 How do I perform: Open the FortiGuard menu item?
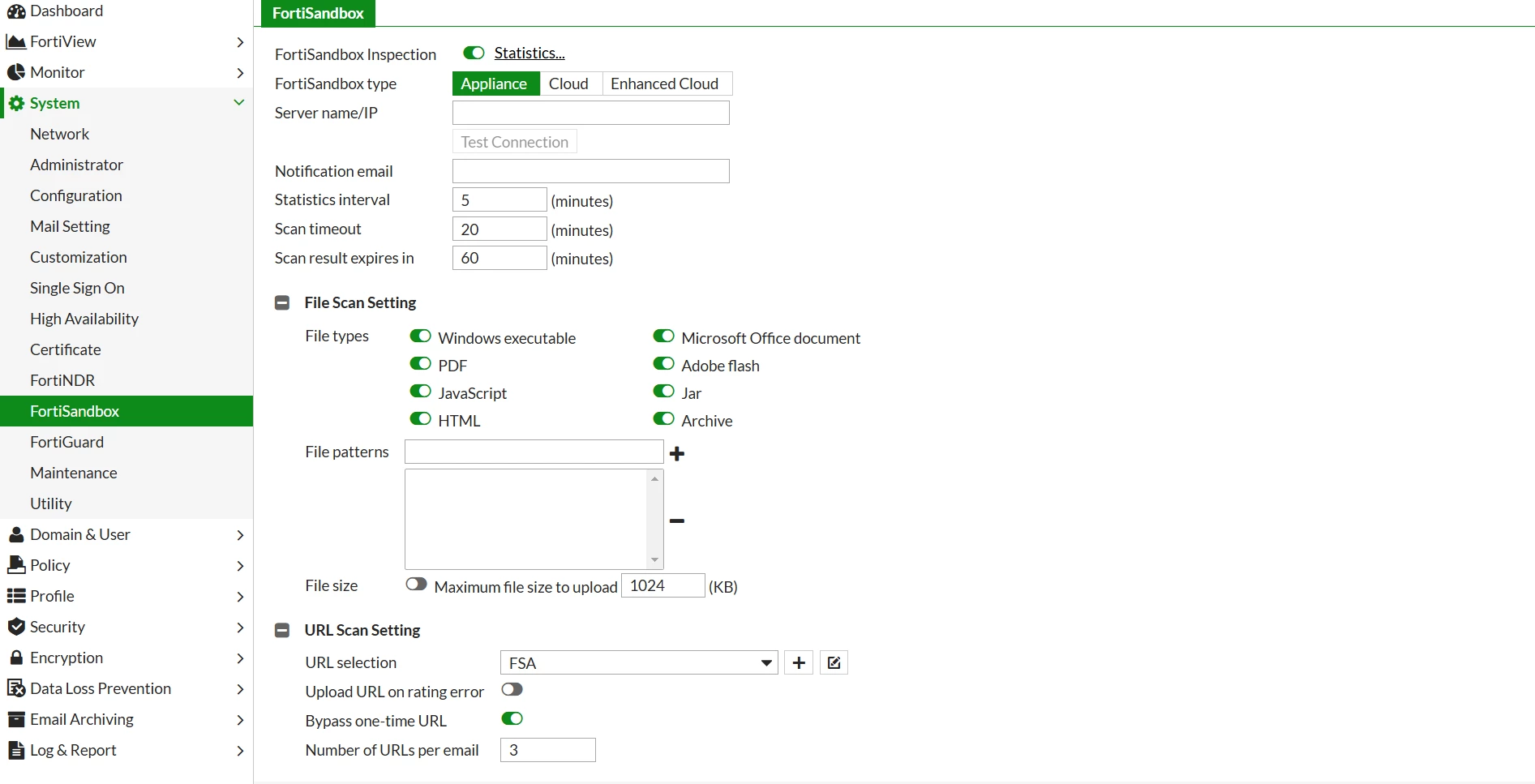point(67,442)
